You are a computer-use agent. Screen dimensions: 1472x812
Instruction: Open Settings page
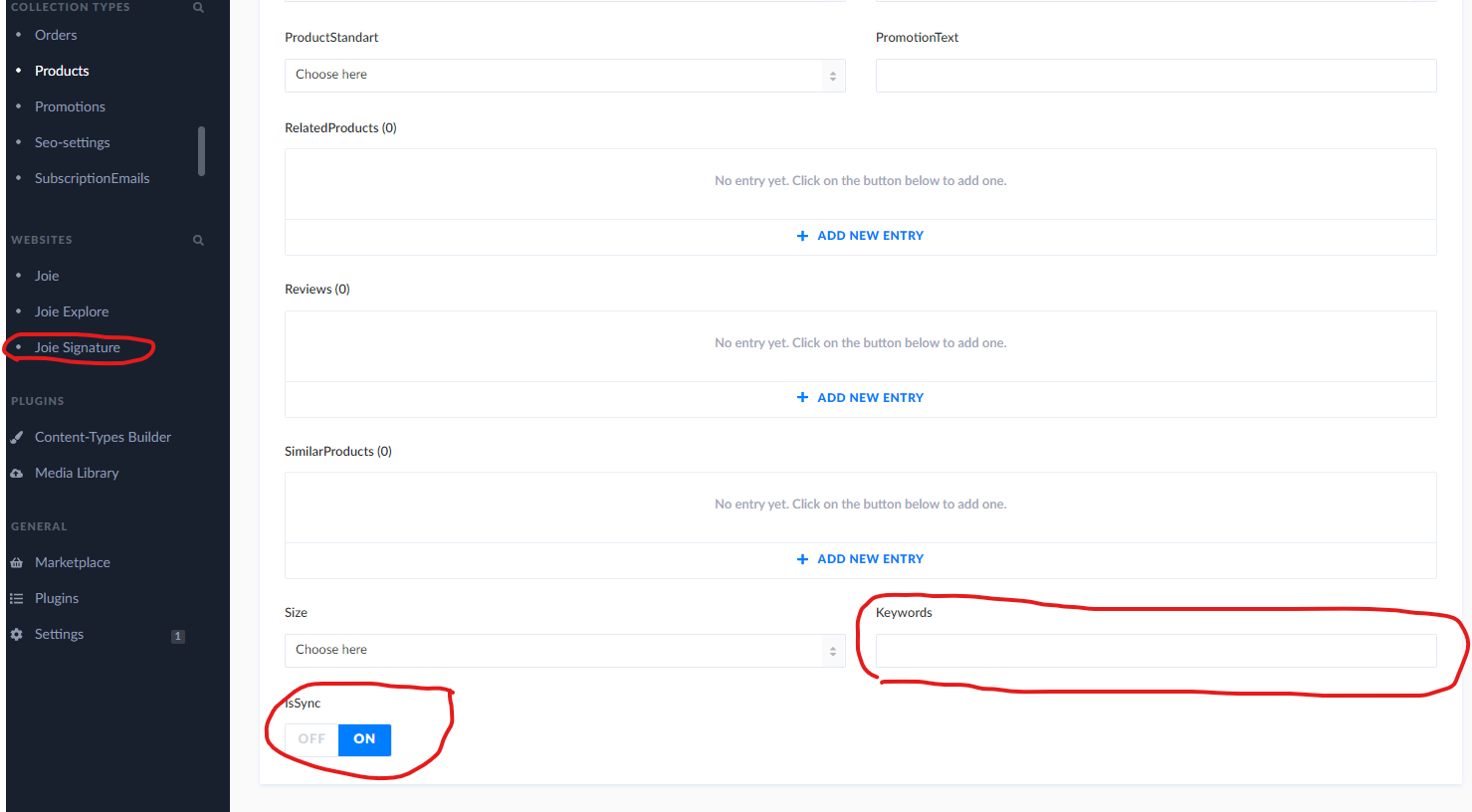click(59, 634)
